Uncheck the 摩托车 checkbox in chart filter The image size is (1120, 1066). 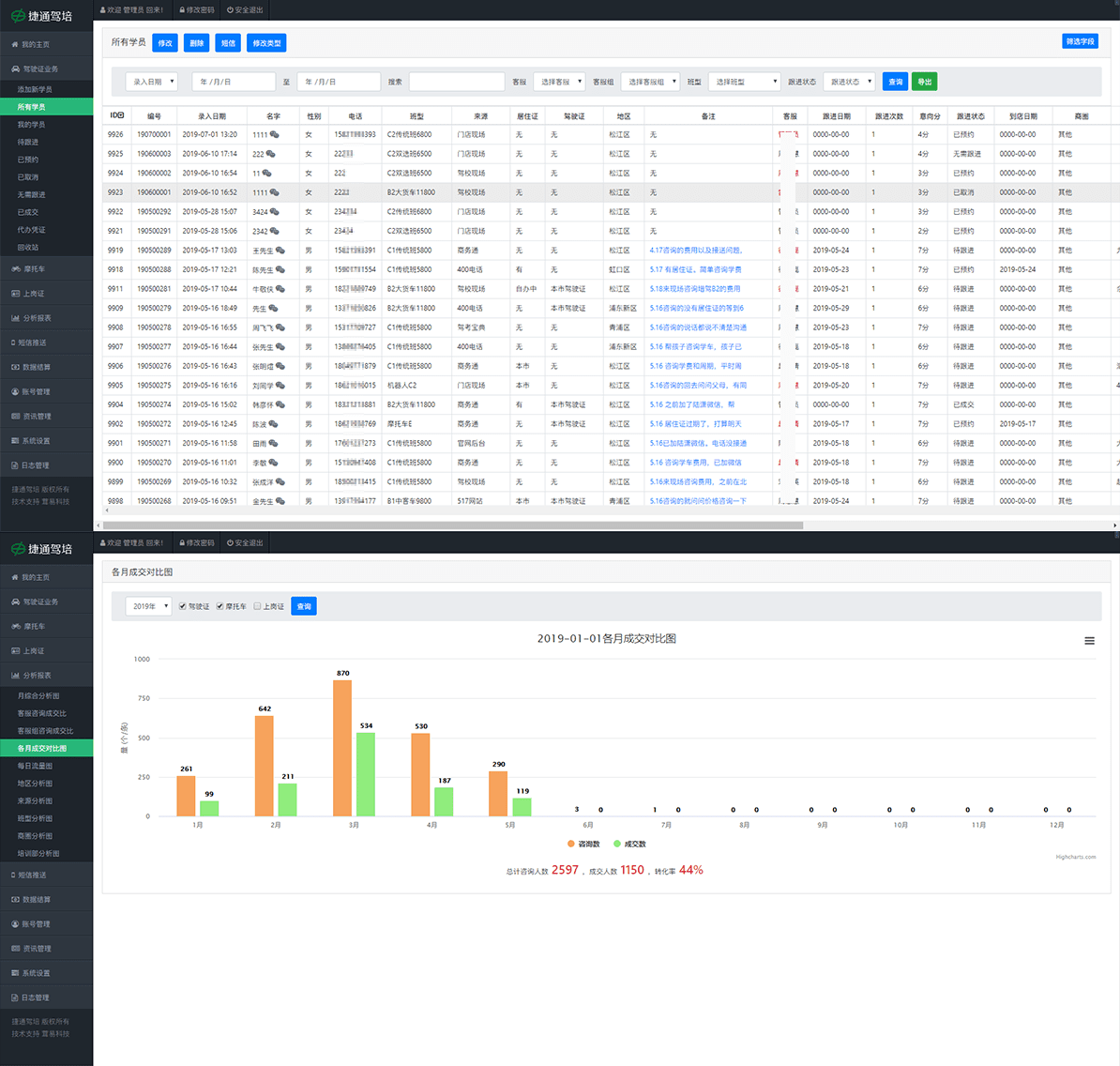coord(220,606)
